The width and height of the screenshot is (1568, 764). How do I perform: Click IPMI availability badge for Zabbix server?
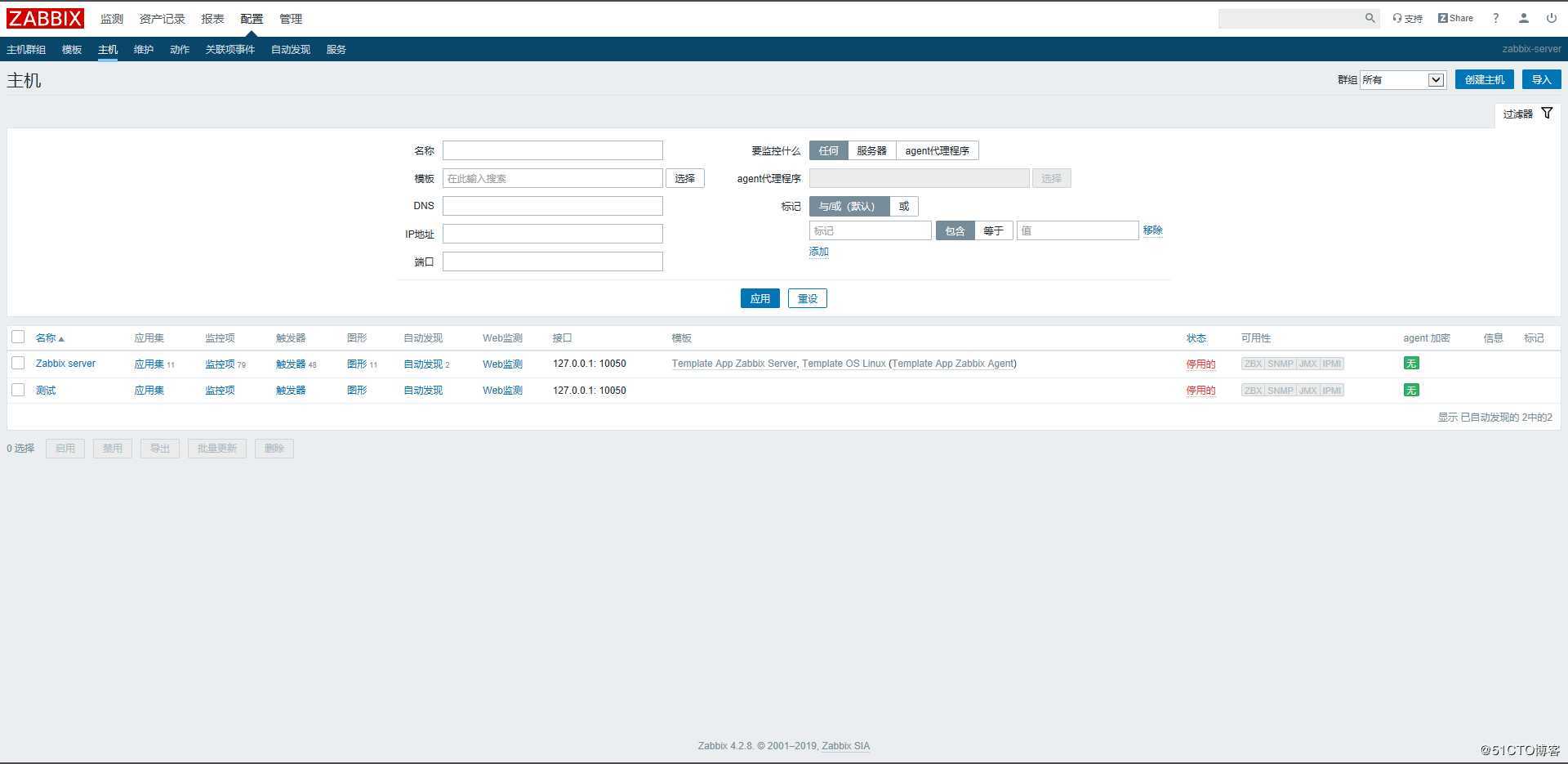1332,364
